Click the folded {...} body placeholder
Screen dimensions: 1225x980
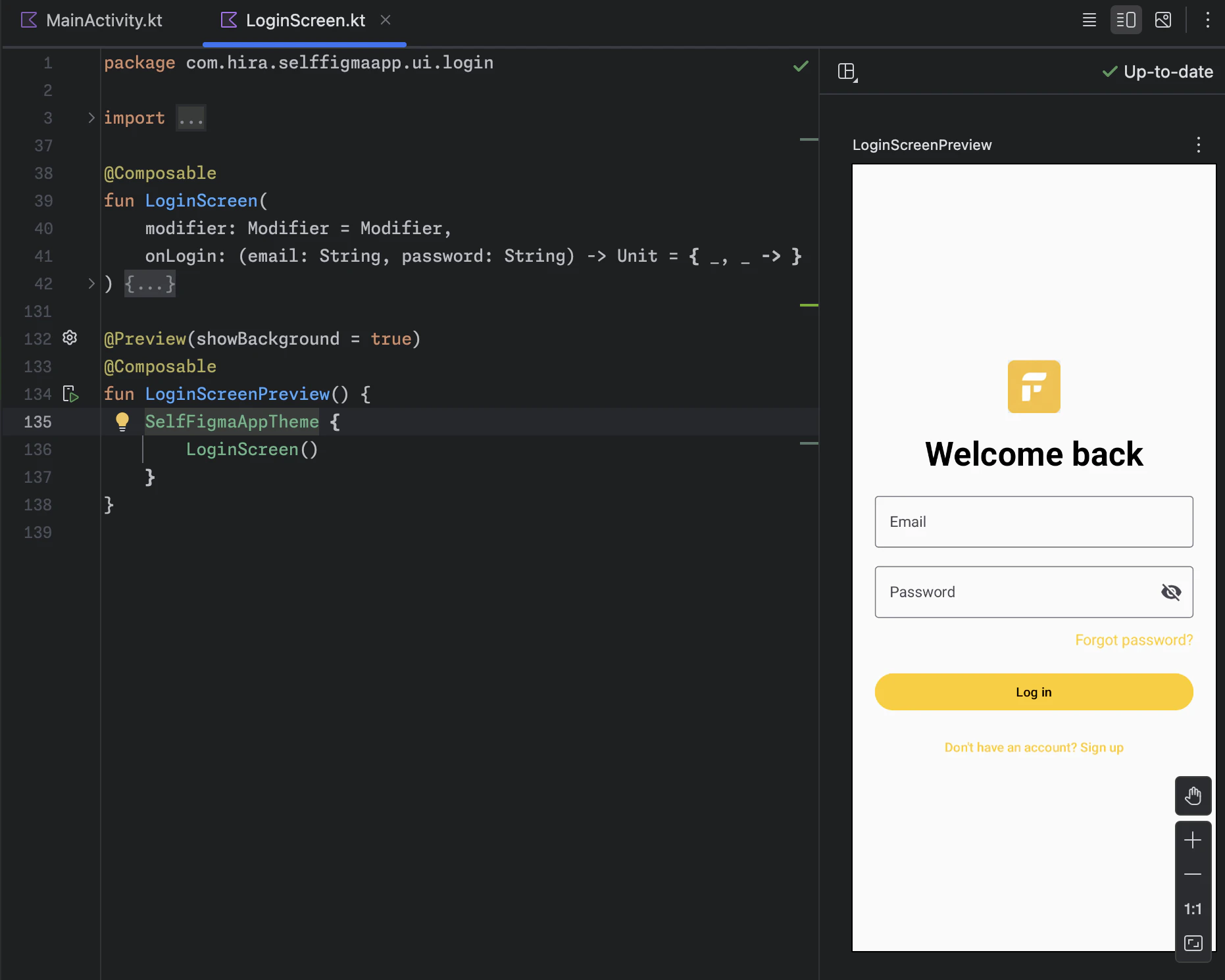(150, 284)
